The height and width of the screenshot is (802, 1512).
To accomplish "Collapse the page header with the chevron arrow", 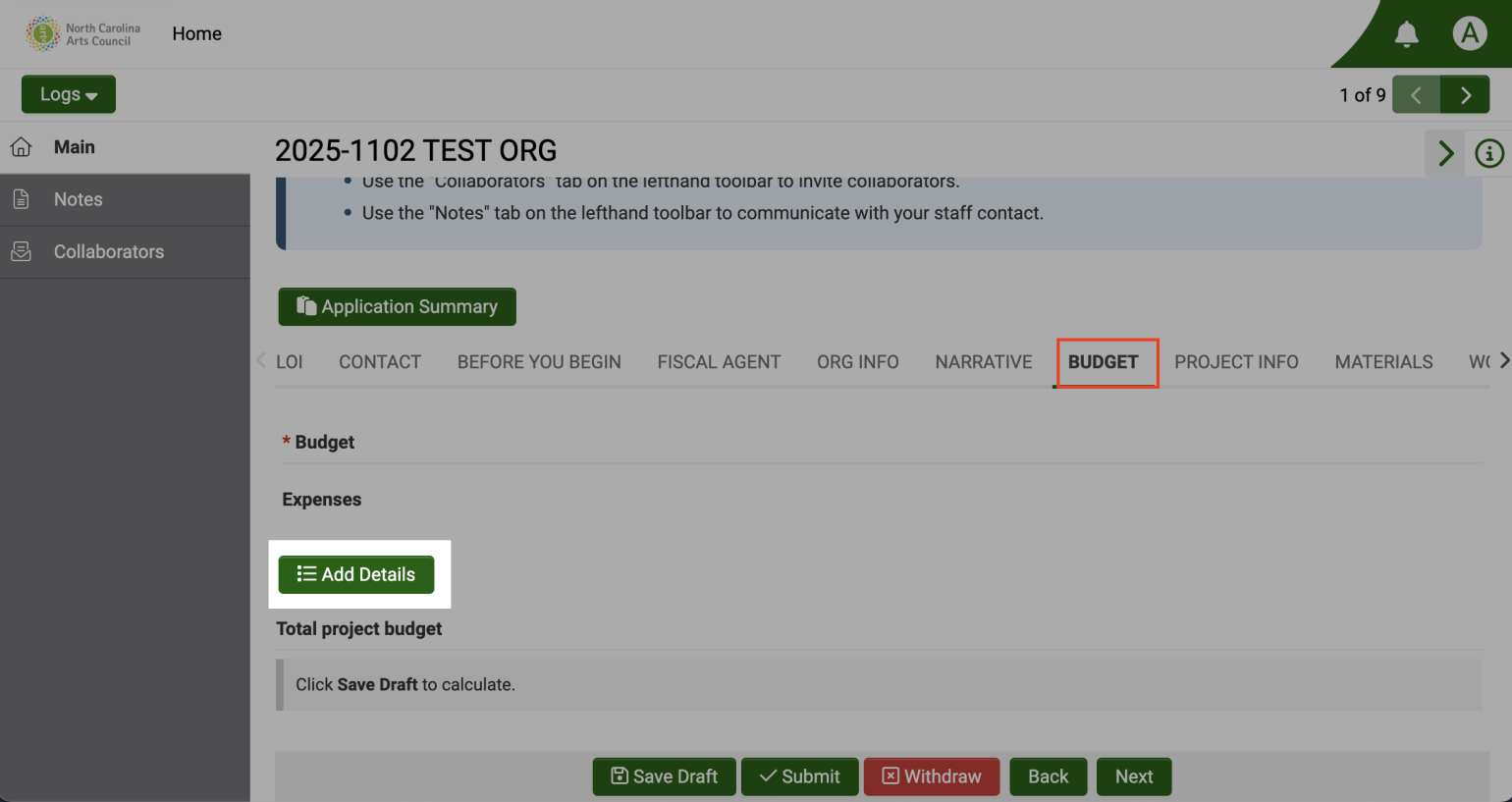I will coord(1444,153).
